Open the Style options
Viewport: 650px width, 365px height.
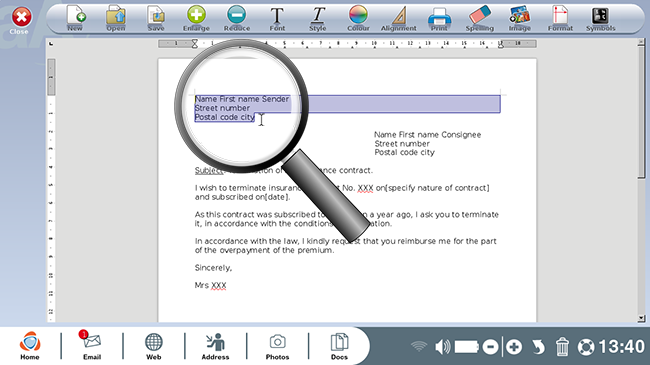pos(318,18)
